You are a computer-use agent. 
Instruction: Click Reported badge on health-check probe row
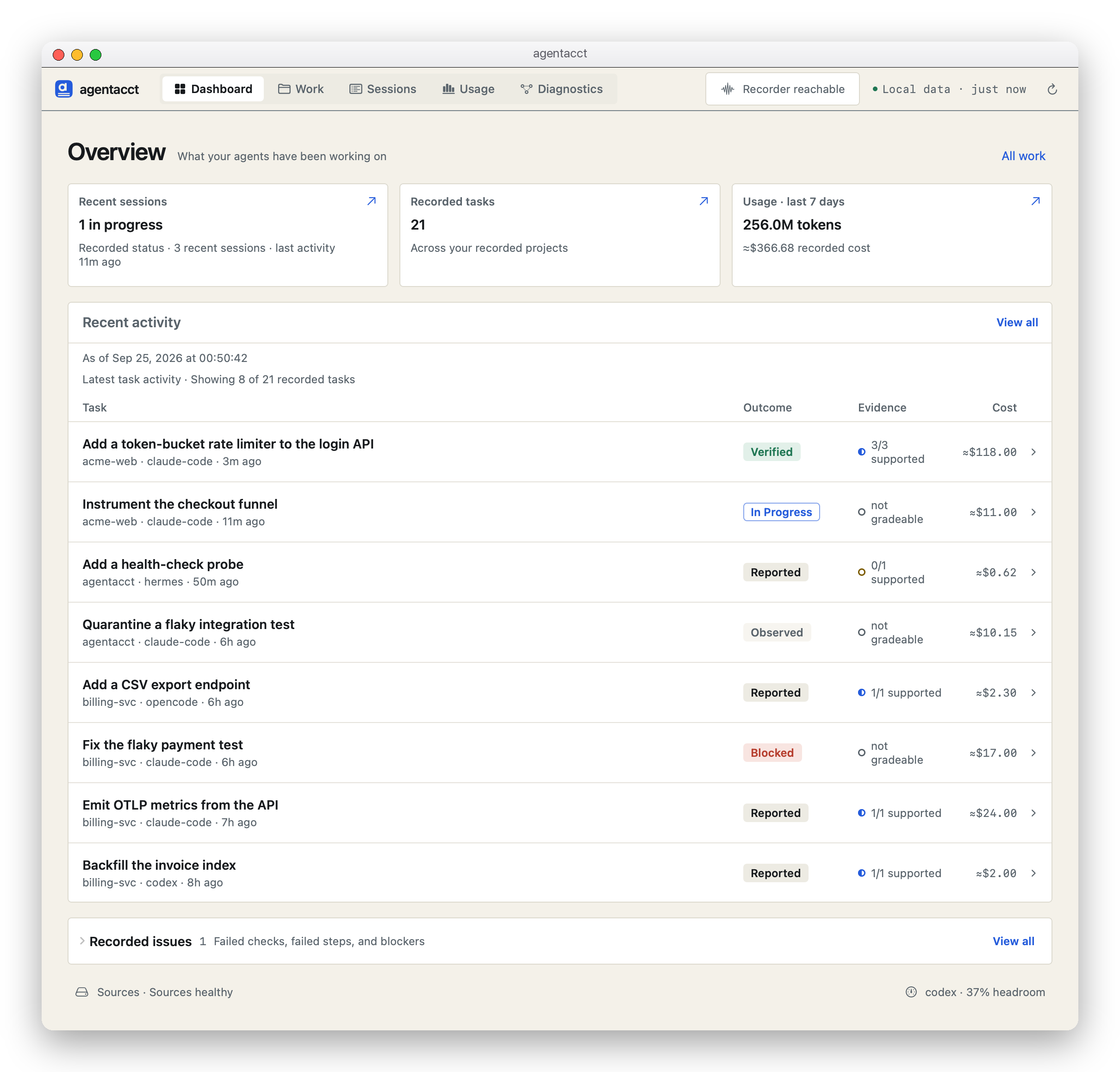click(775, 572)
